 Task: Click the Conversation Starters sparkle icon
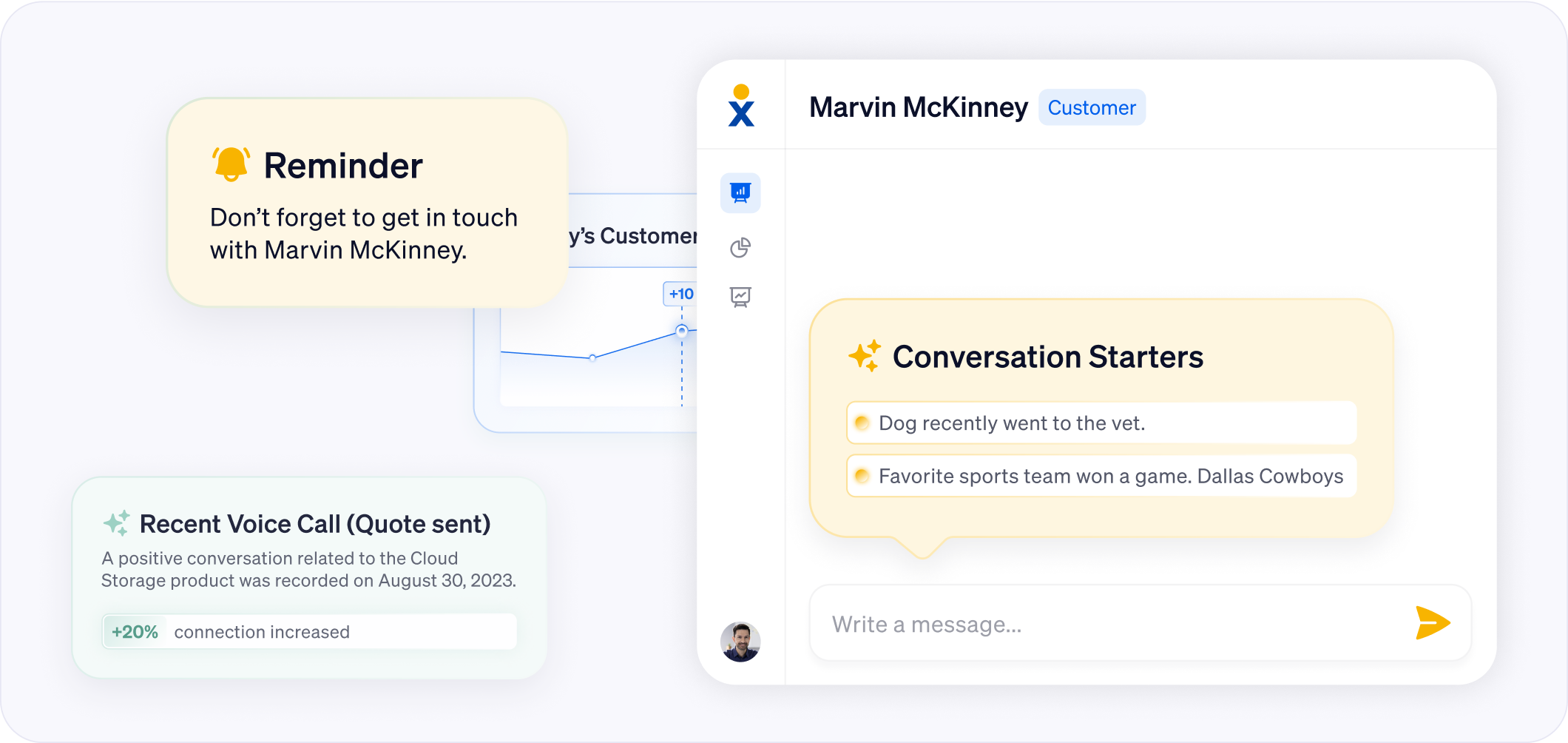pyautogui.click(x=864, y=356)
